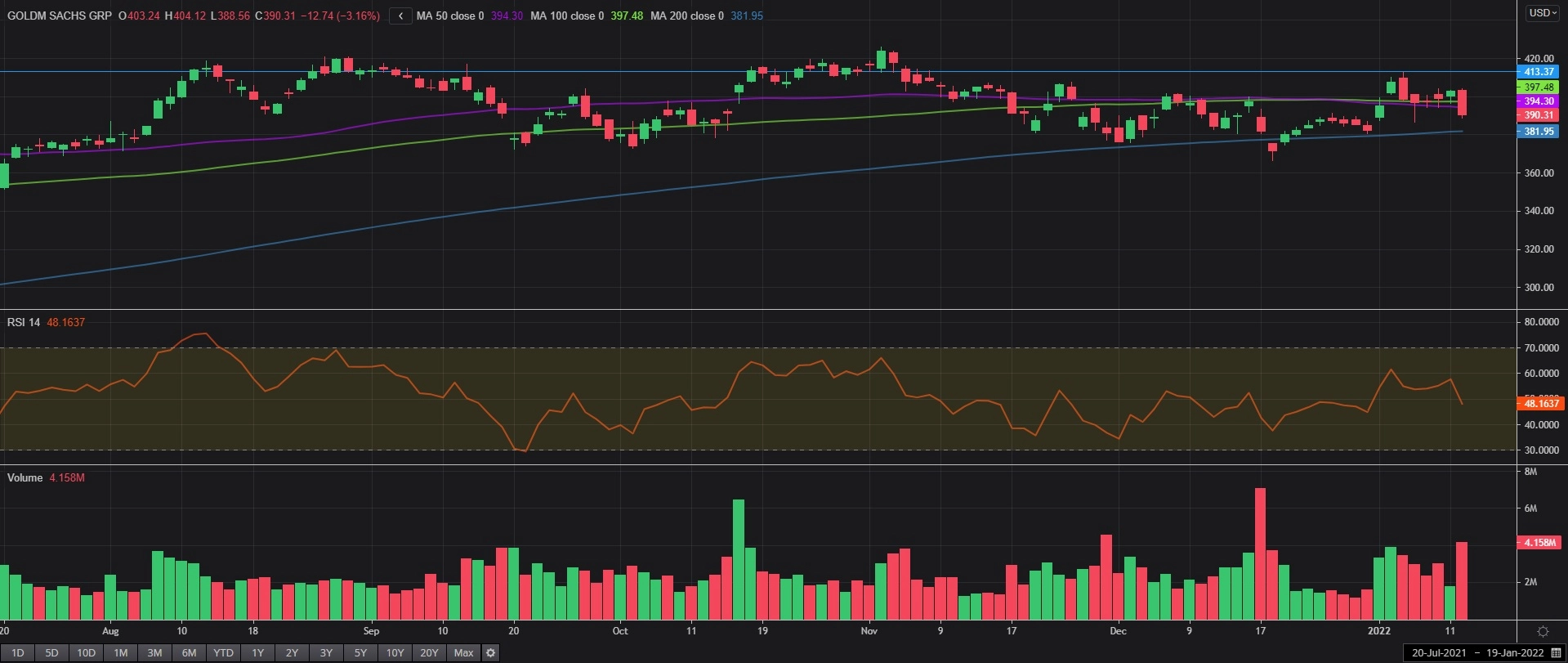The height and width of the screenshot is (663, 1568).
Task: Choose the YTD range button
Action: [x=223, y=652]
